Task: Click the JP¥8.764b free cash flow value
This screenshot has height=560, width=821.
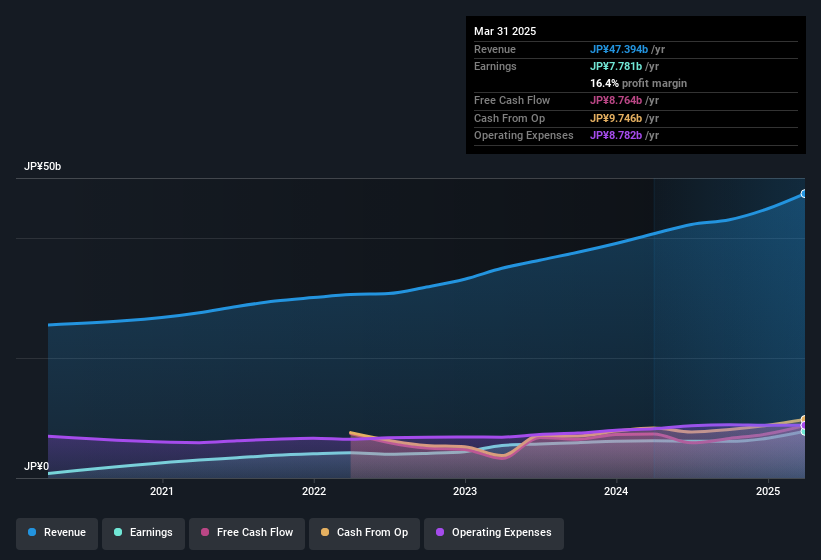Action: tap(616, 100)
